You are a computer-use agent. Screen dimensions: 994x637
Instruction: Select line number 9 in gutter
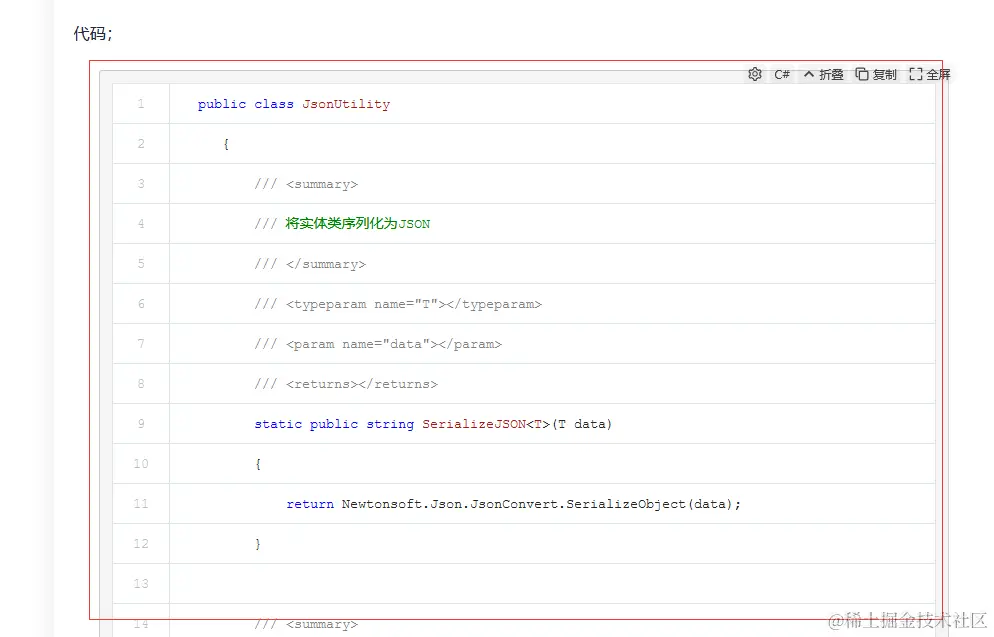point(141,423)
